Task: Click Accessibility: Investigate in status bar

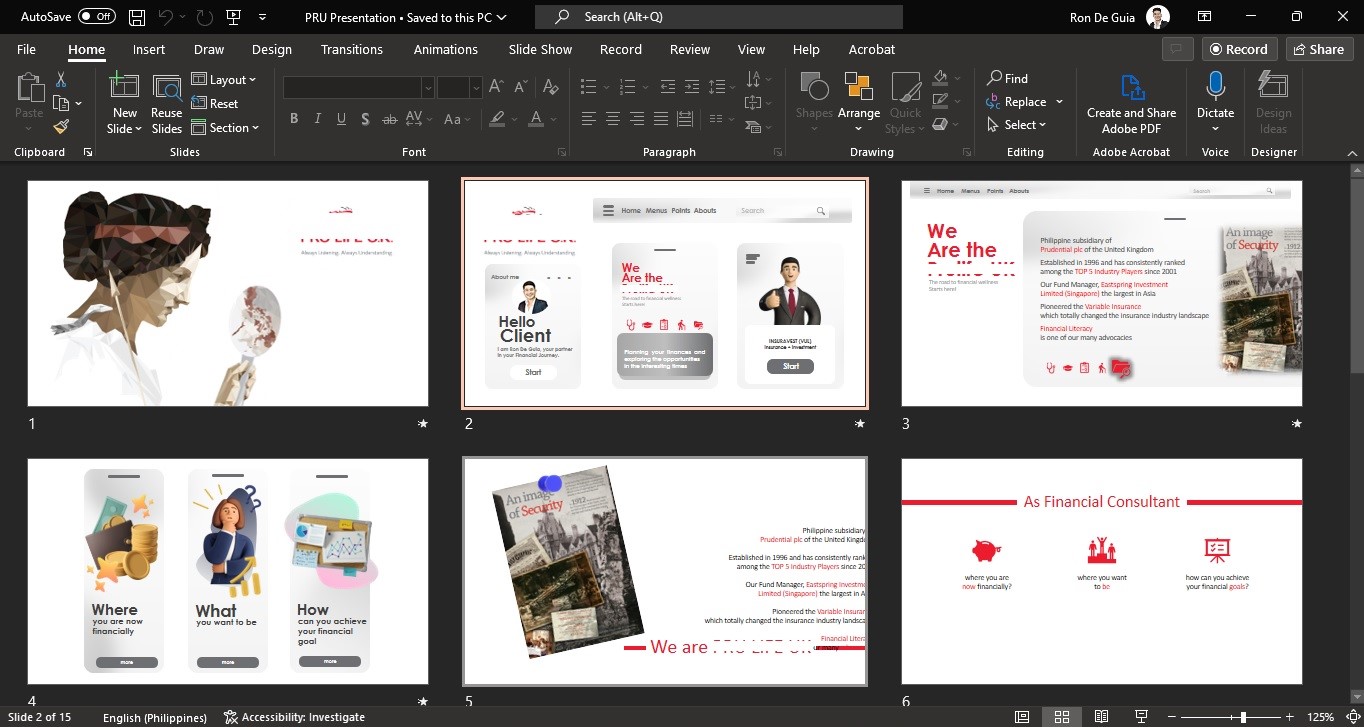Action: (295, 717)
